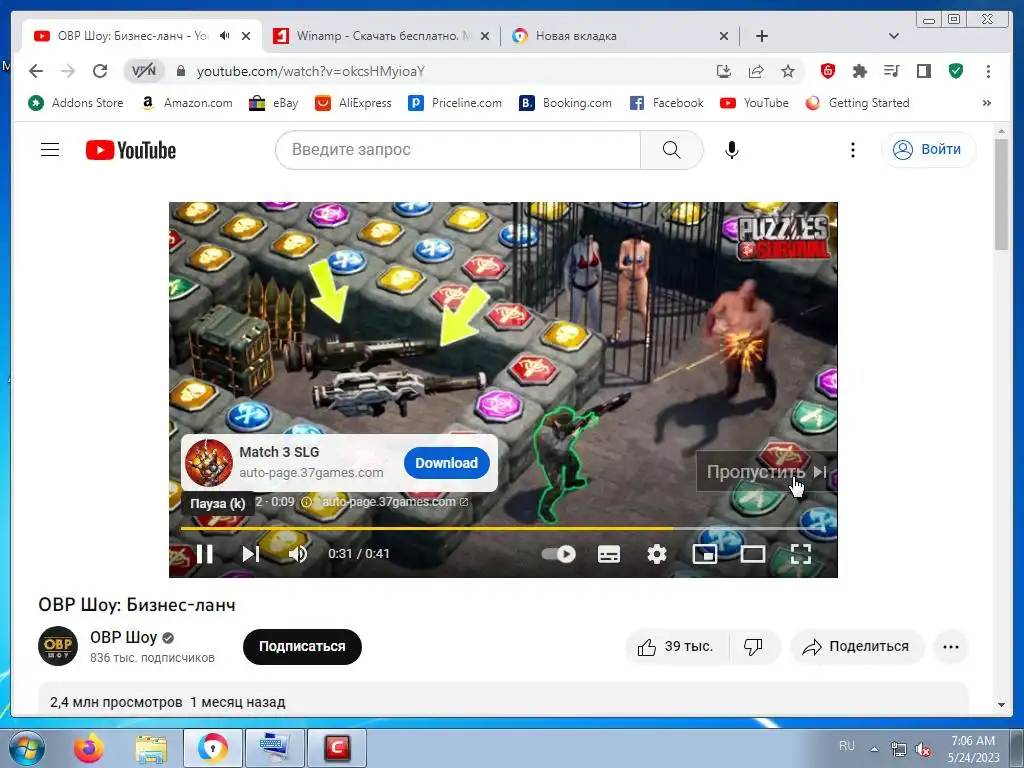Open the auto-page.37games.com ad link below the card

[x=395, y=502]
